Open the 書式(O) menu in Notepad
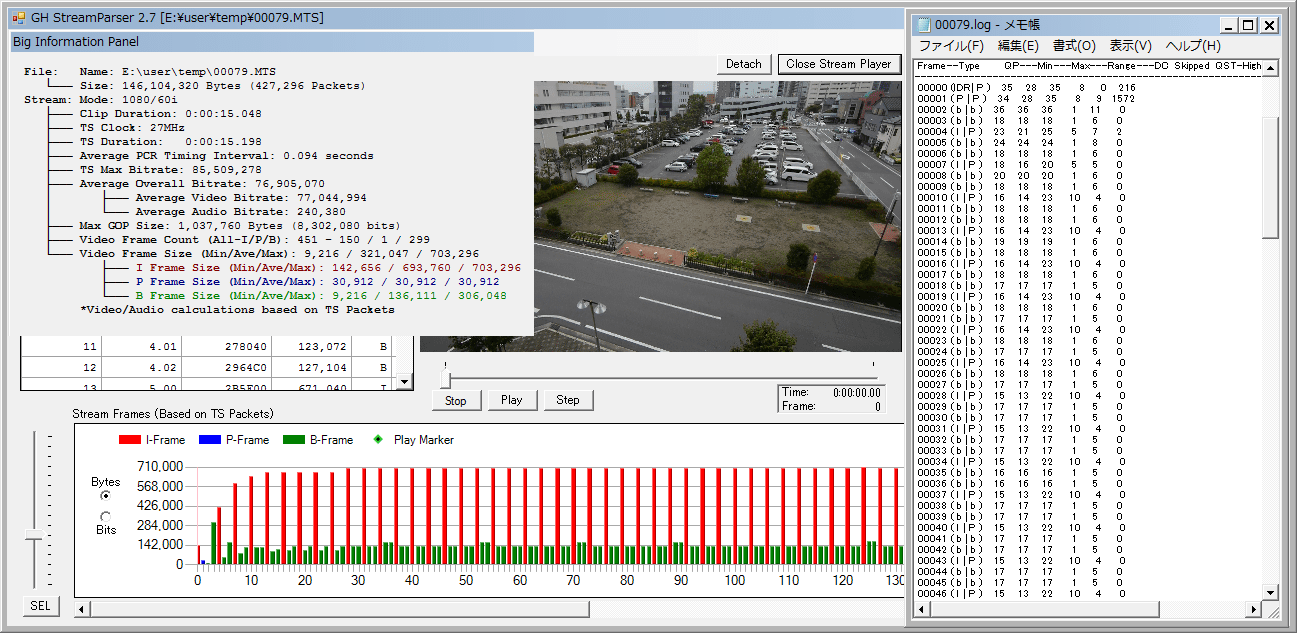Image resolution: width=1297 pixels, height=633 pixels. pyautogui.click(x=1074, y=46)
